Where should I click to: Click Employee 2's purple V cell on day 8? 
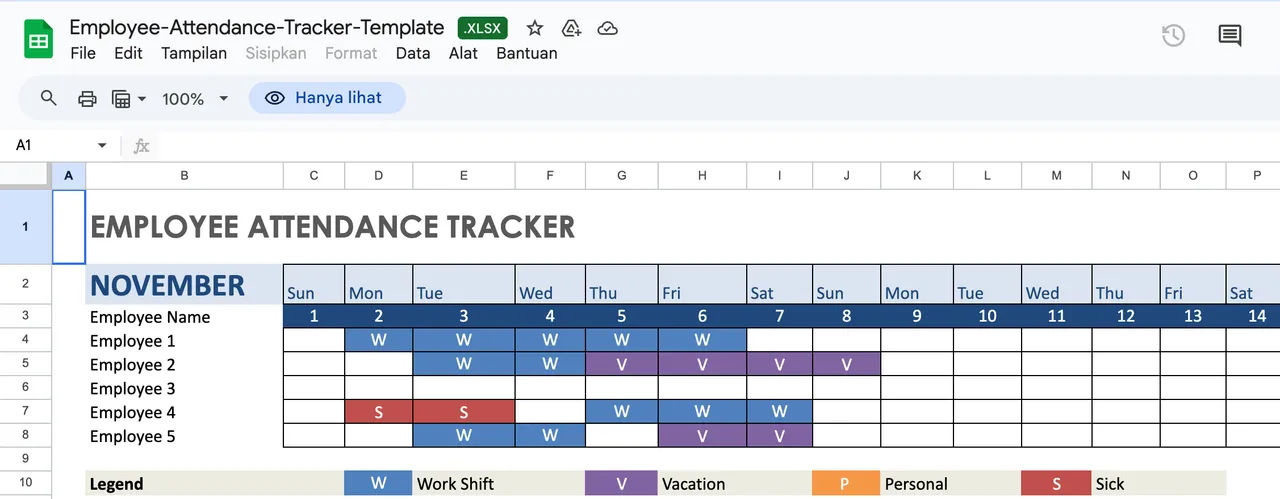tap(847, 364)
